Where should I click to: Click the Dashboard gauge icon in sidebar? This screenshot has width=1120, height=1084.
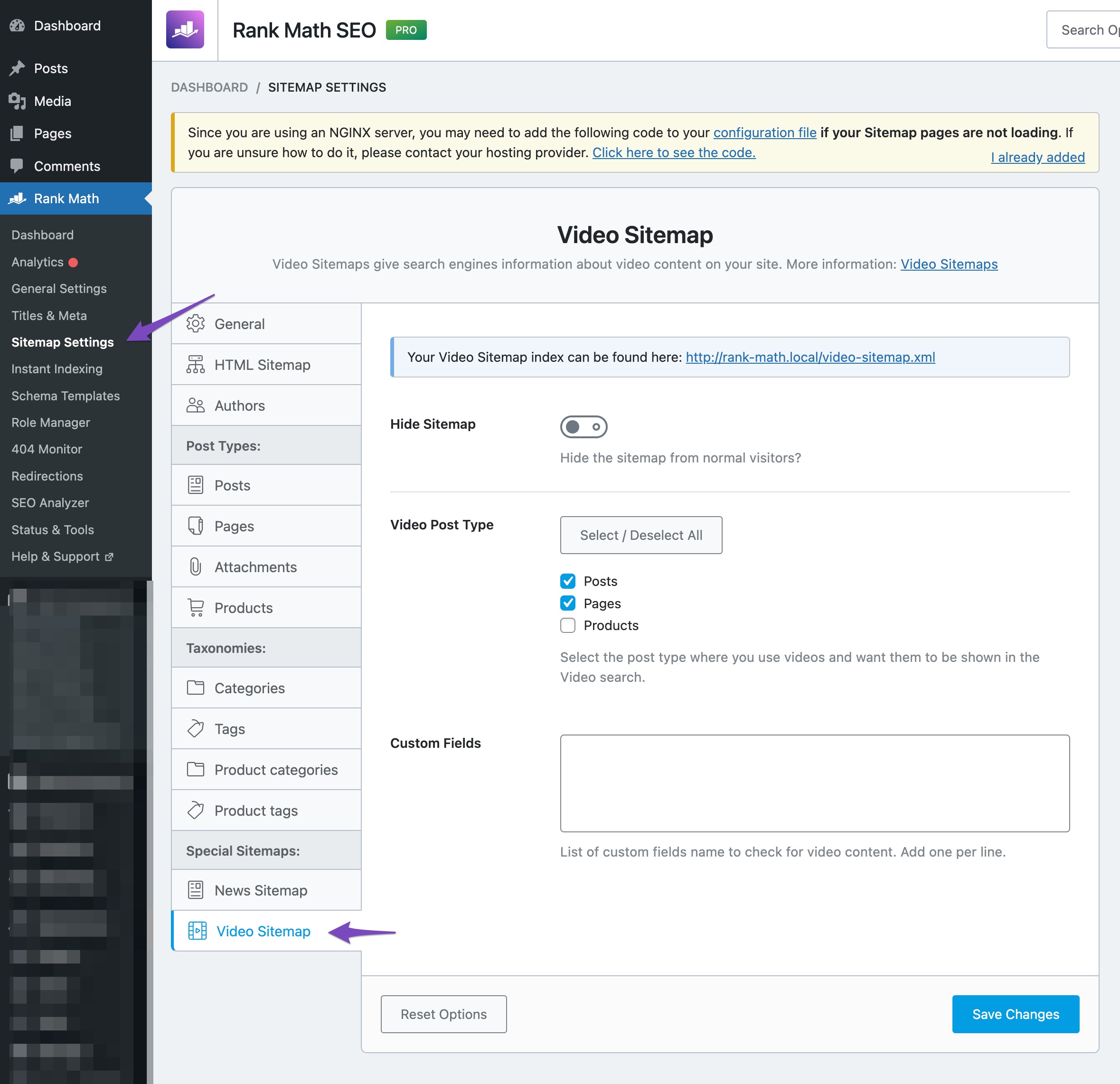pos(17,26)
